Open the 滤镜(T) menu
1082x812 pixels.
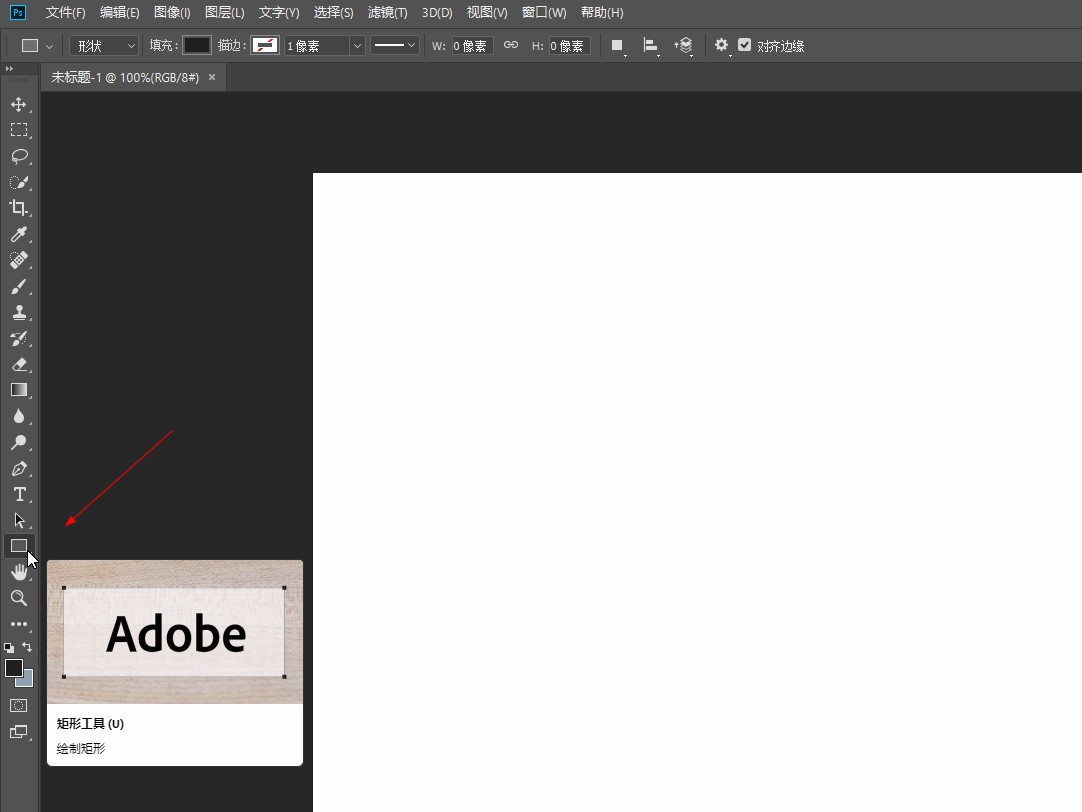(387, 12)
